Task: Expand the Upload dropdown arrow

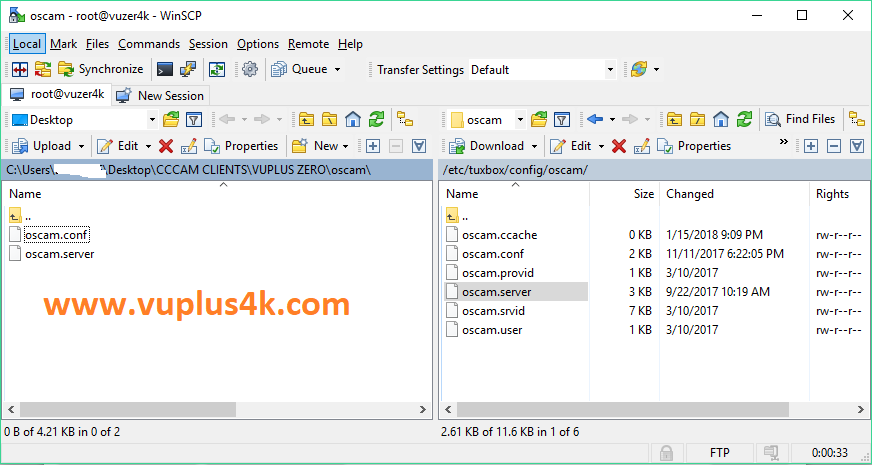Action: coord(81,146)
